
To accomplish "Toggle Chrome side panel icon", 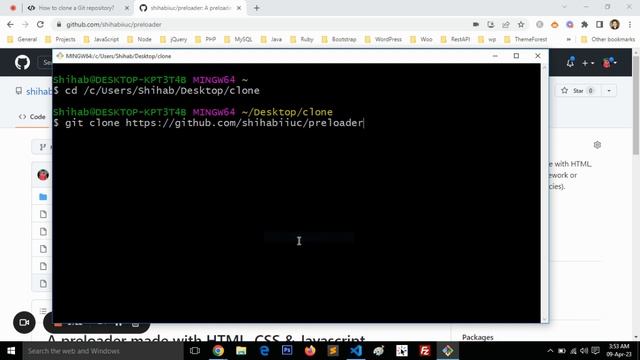I will point(599,24).
